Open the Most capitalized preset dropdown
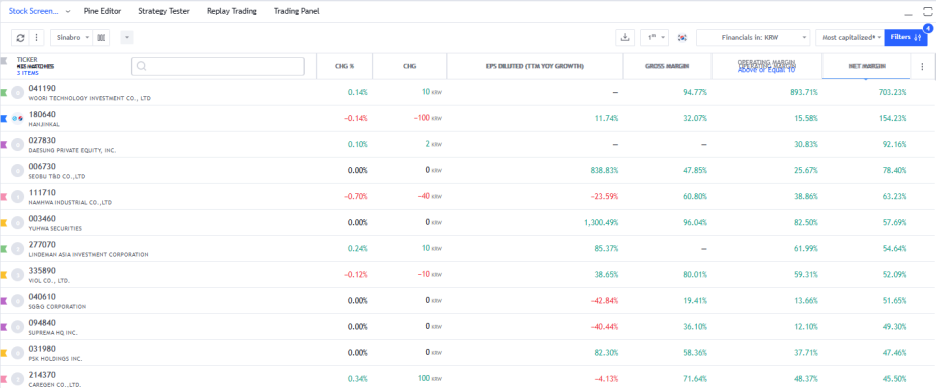 (850, 38)
